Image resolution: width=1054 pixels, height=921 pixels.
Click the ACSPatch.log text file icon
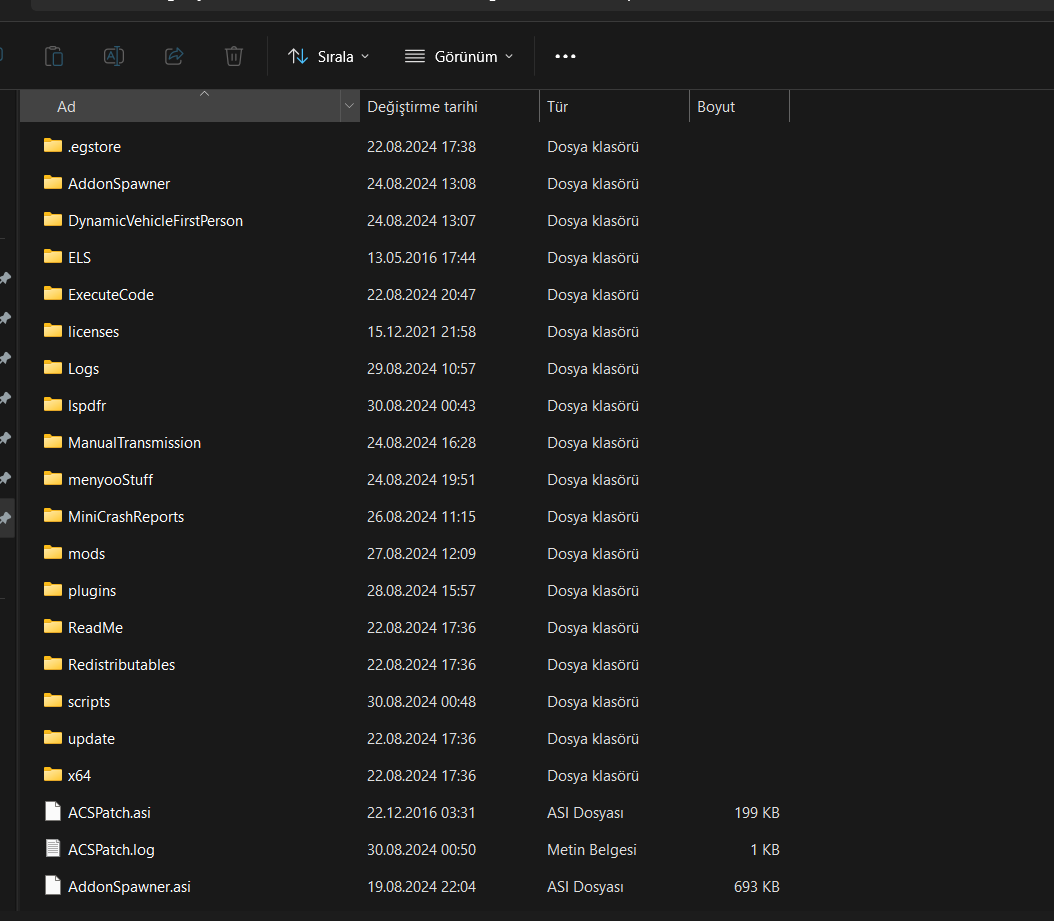tap(53, 849)
